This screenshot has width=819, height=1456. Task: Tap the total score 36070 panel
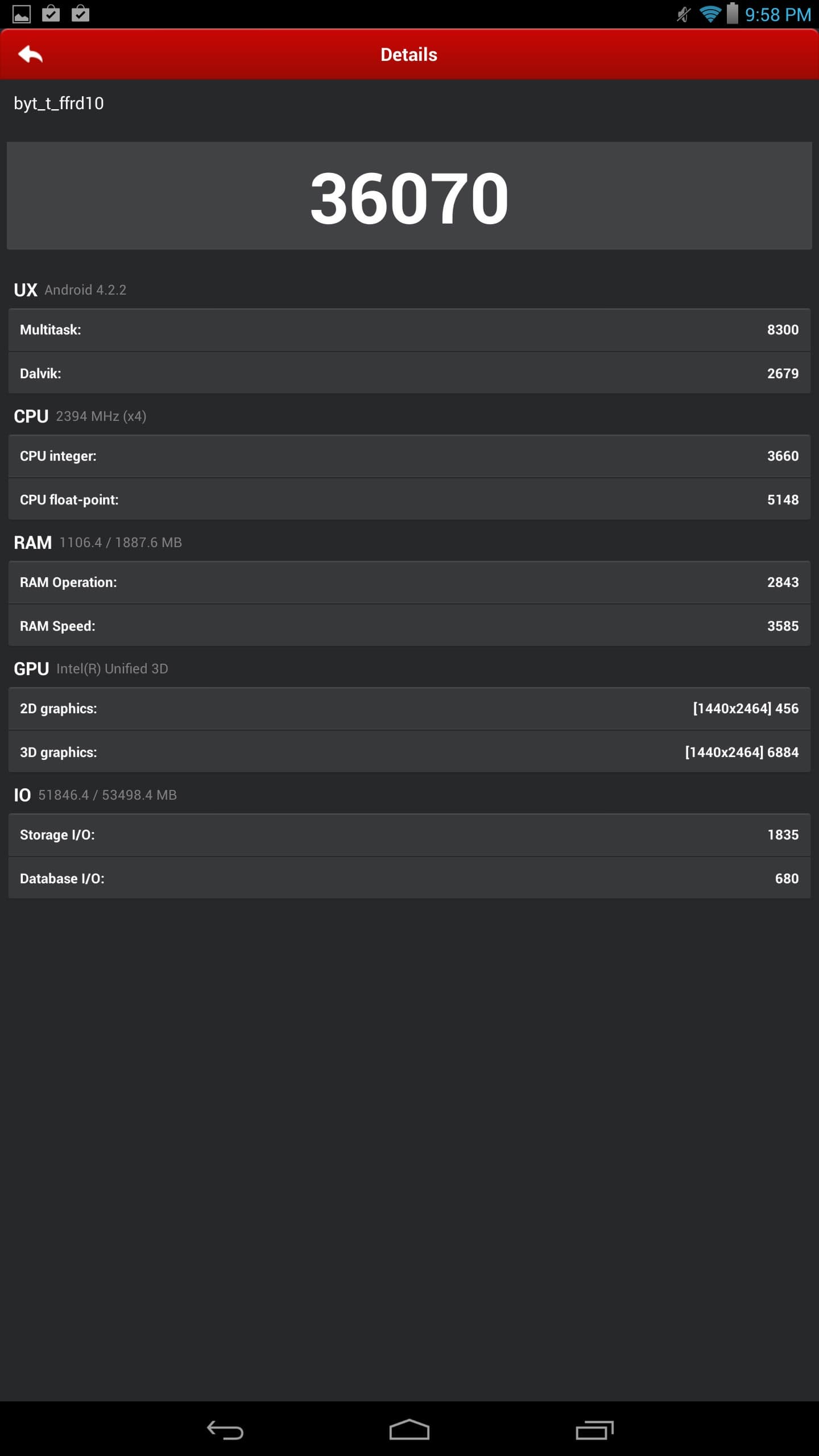tap(409, 196)
